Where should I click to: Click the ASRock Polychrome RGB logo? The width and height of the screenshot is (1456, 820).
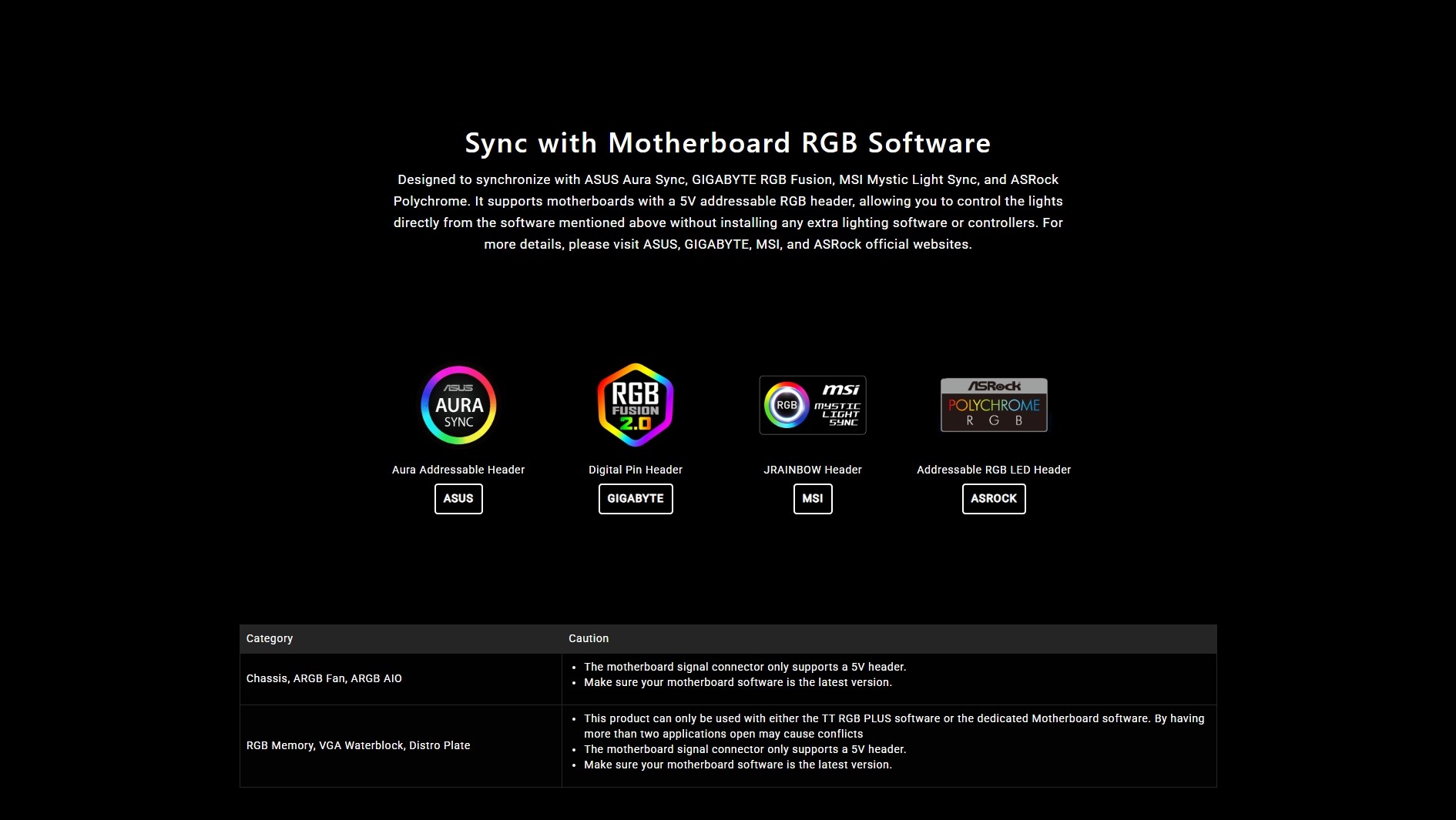pyautogui.click(x=994, y=405)
